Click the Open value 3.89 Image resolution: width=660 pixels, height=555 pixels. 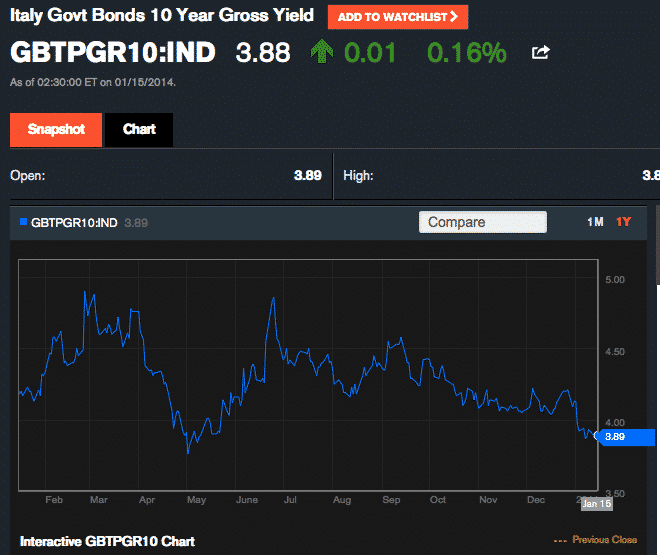coord(307,175)
